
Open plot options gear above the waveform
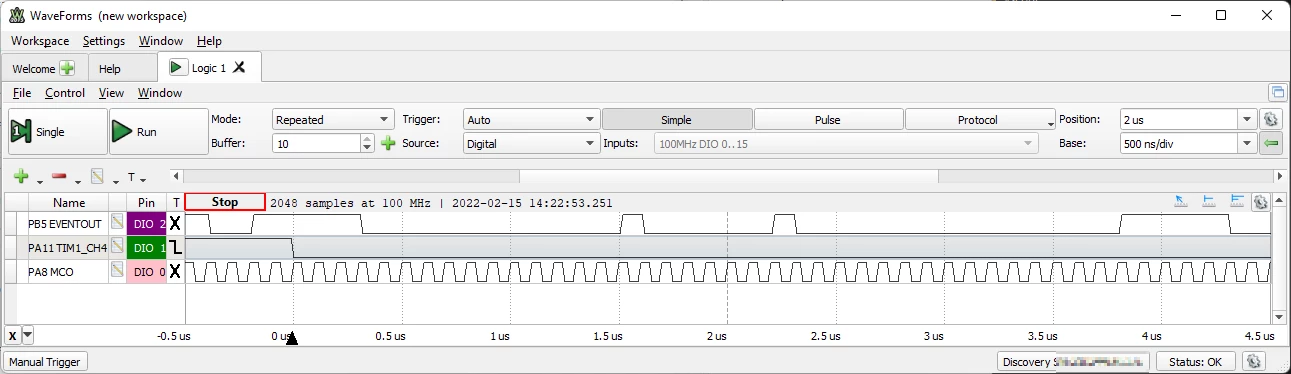point(1261,201)
